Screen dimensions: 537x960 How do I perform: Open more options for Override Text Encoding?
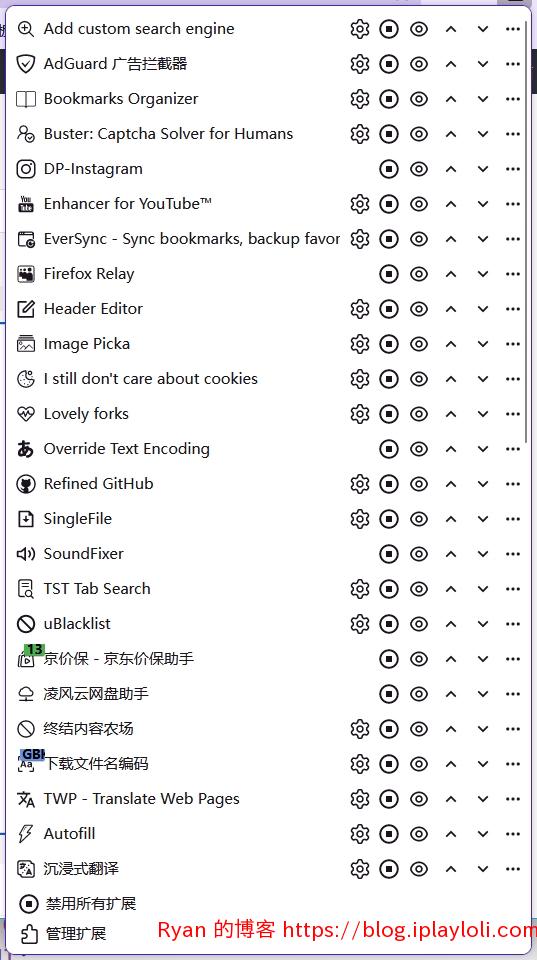pyautogui.click(x=513, y=449)
